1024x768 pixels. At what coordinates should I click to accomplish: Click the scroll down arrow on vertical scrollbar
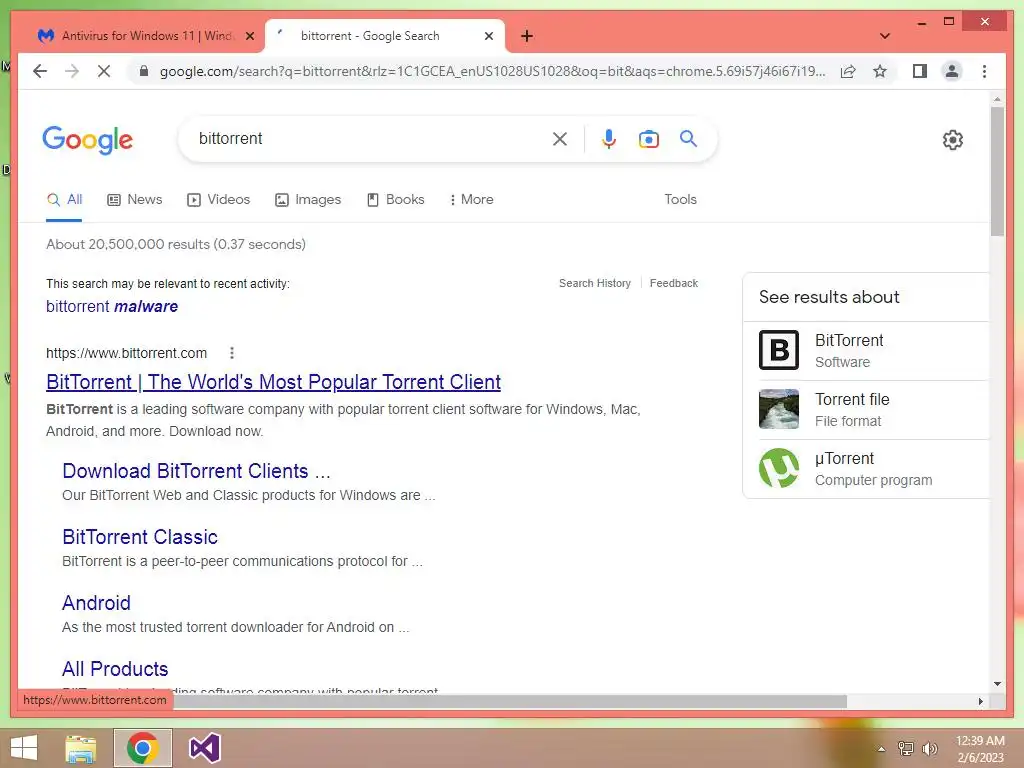(x=997, y=684)
